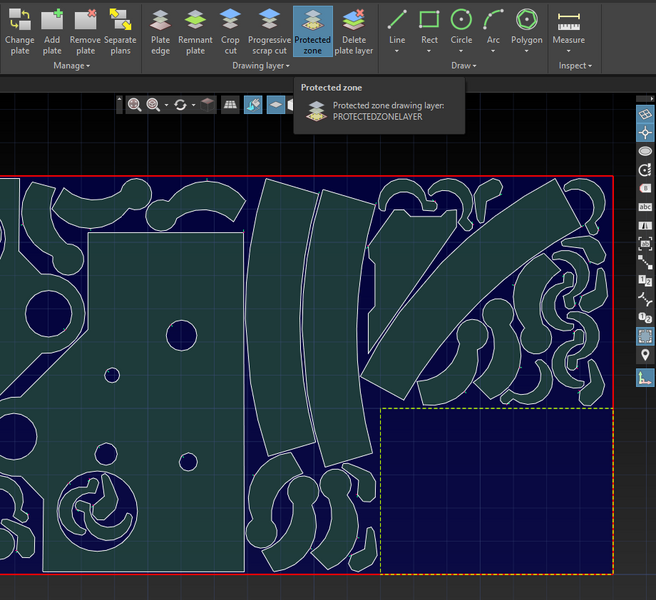Open the Inspect group menu
Viewport: 656px width, 600px height.
click(575, 66)
